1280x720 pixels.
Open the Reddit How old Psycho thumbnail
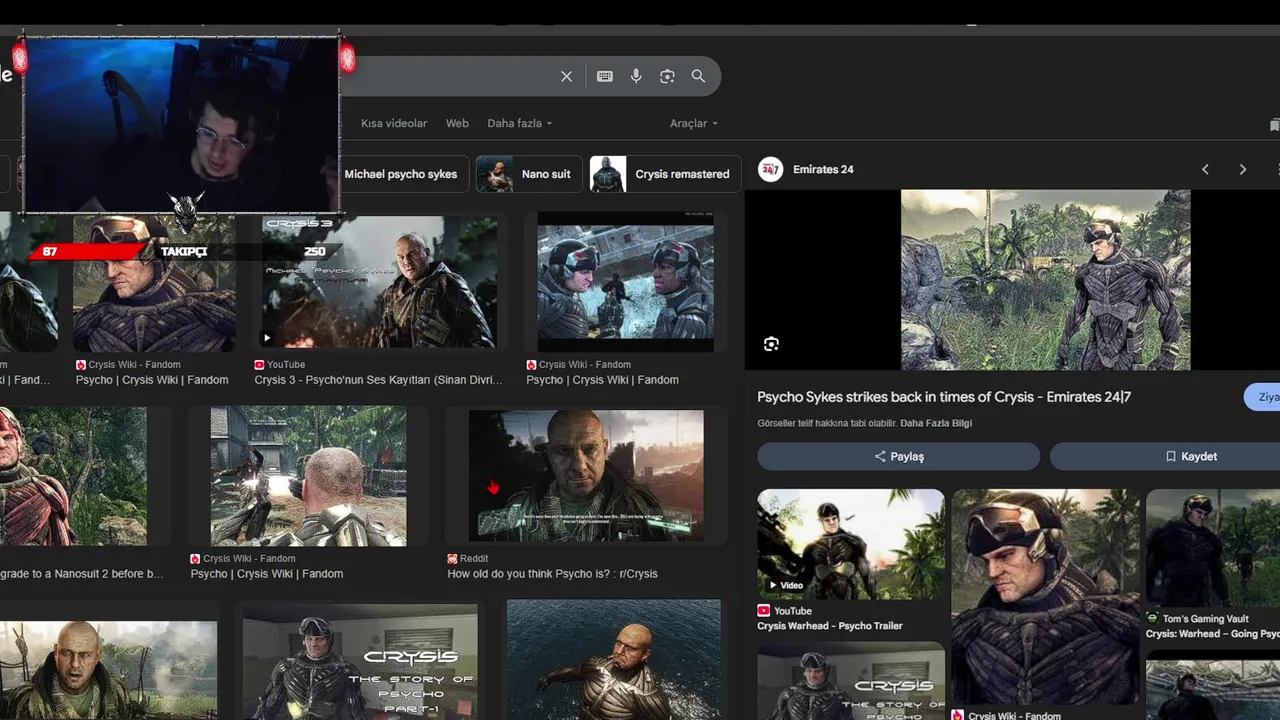click(x=586, y=475)
